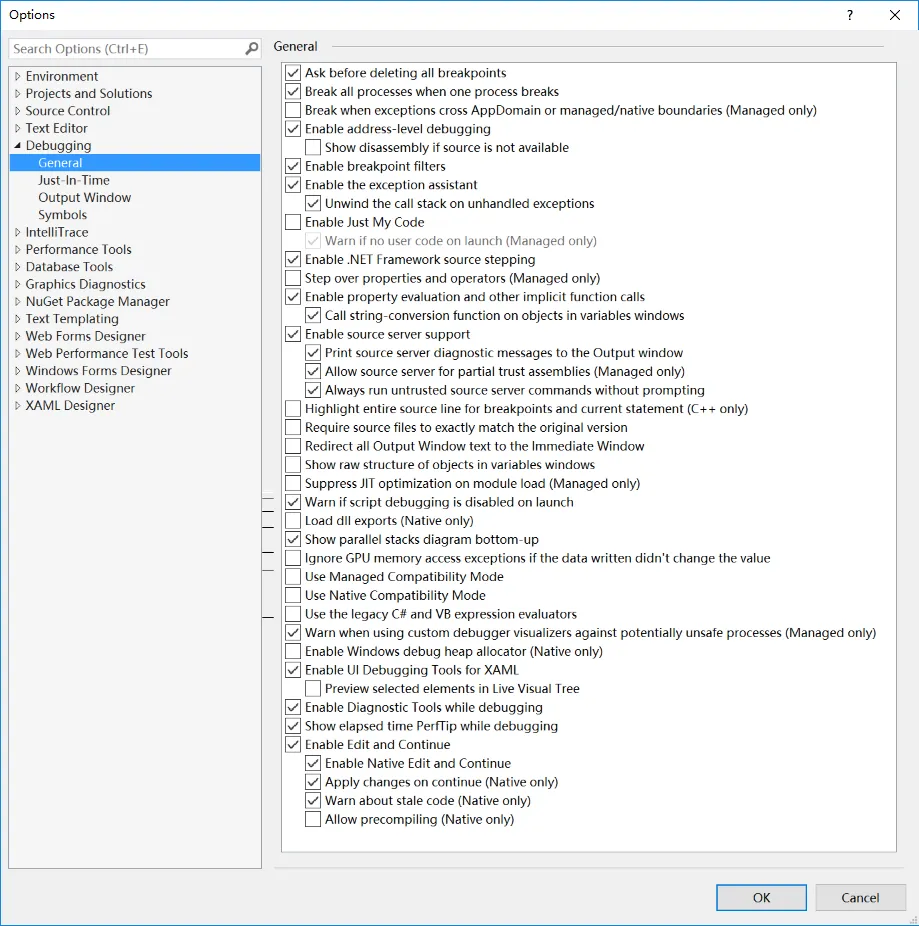Check Enable Windows debug heap allocator
Viewport: 919px width, 926px height.
(x=293, y=651)
